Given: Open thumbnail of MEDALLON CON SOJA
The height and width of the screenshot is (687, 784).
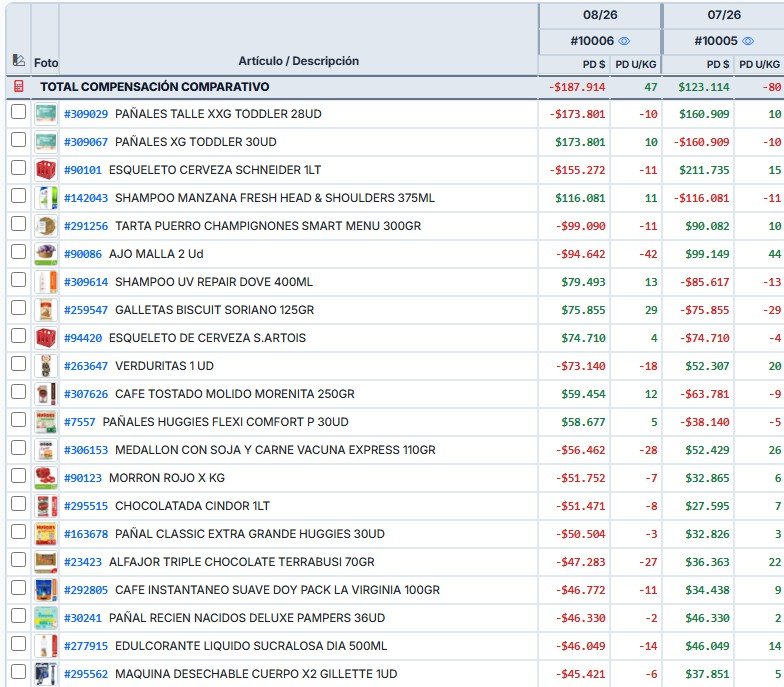Looking at the screenshot, I should click(46, 450).
